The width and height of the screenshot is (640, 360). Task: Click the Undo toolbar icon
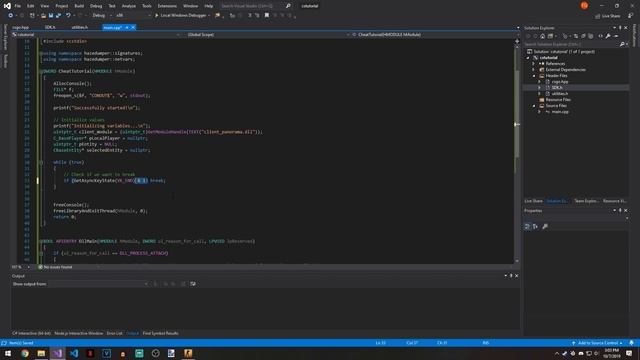point(68,16)
